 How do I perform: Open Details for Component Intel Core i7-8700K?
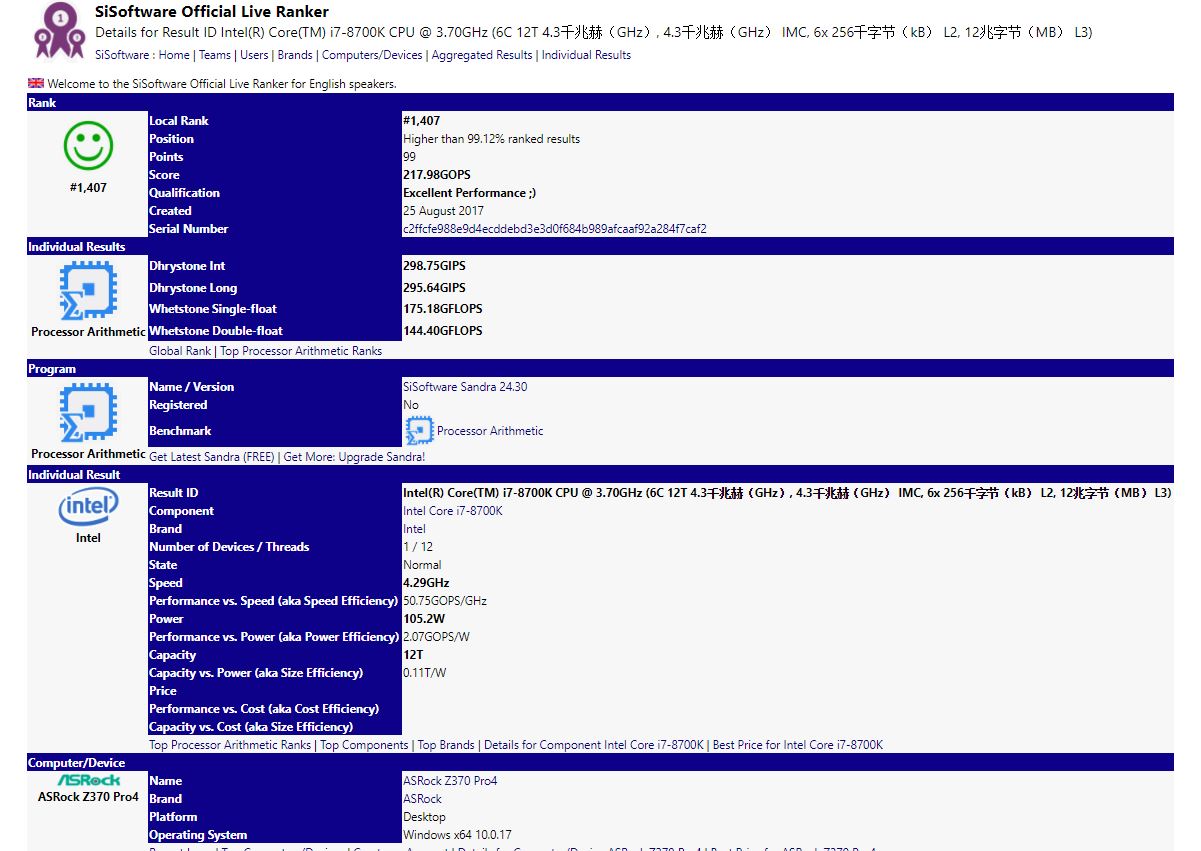594,745
